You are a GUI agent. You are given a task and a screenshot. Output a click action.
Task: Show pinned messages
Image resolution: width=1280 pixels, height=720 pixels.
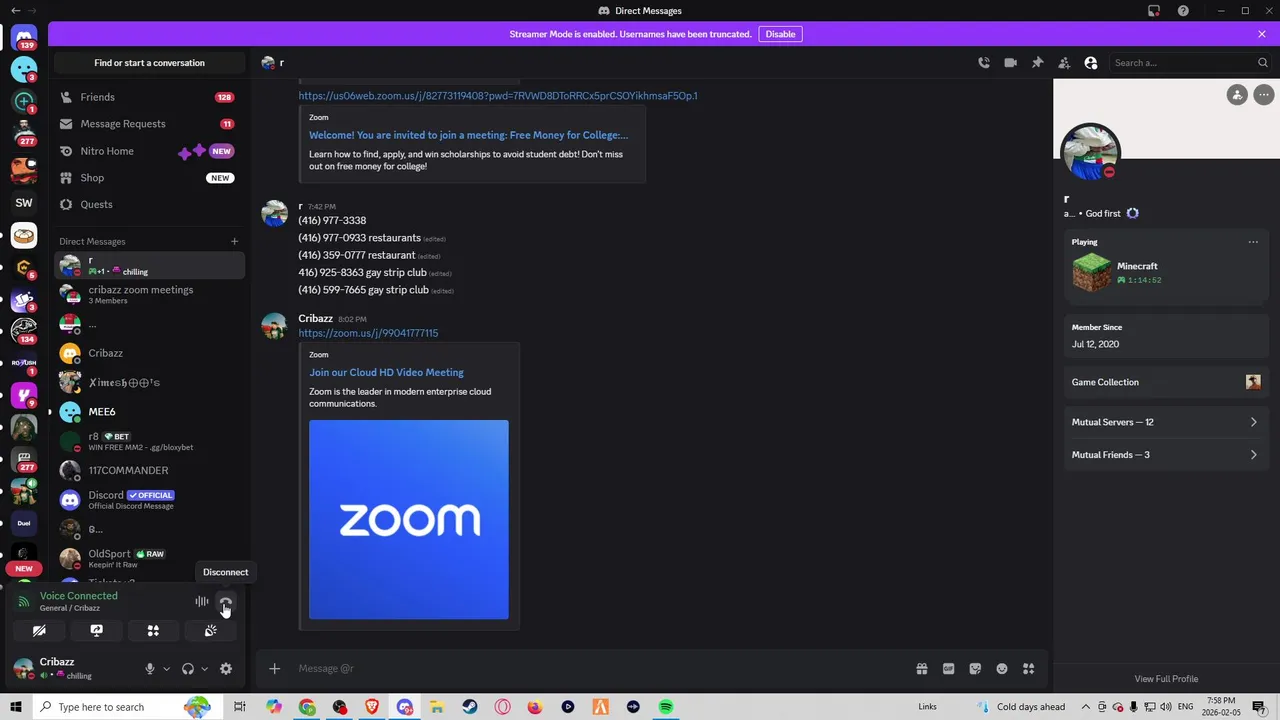pyautogui.click(x=1038, y=63)
